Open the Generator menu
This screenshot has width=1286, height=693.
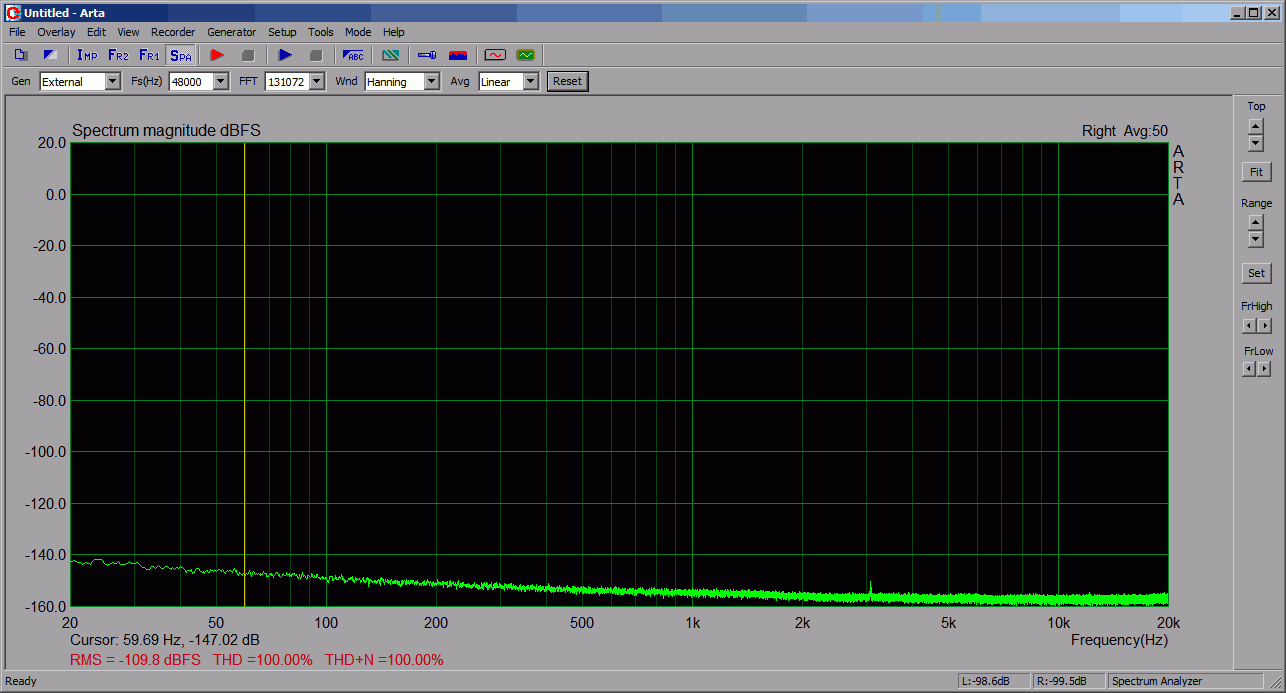tap(232, 32)
